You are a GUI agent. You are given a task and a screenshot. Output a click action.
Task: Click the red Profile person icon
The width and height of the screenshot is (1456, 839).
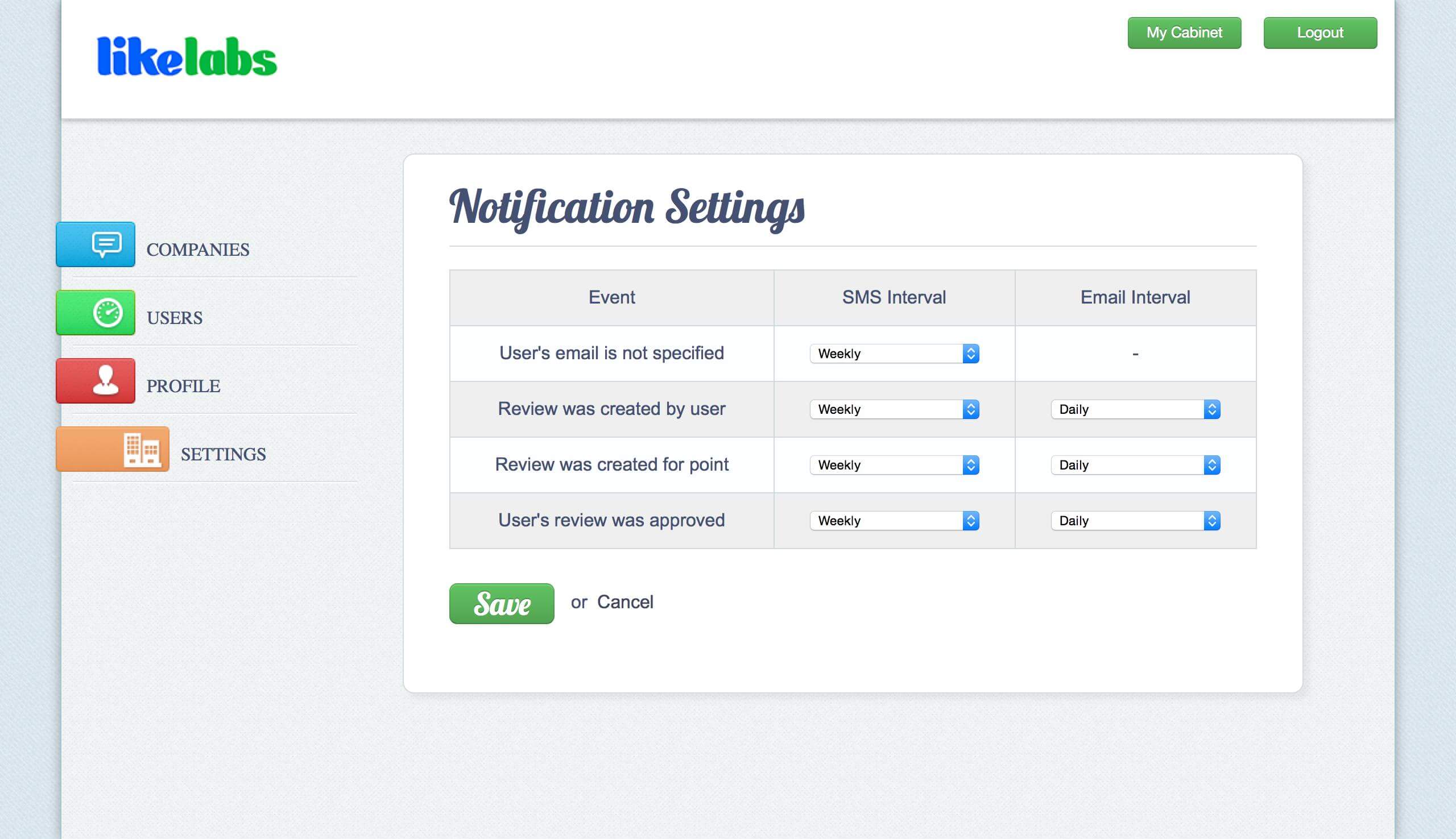tap(96, 381)
